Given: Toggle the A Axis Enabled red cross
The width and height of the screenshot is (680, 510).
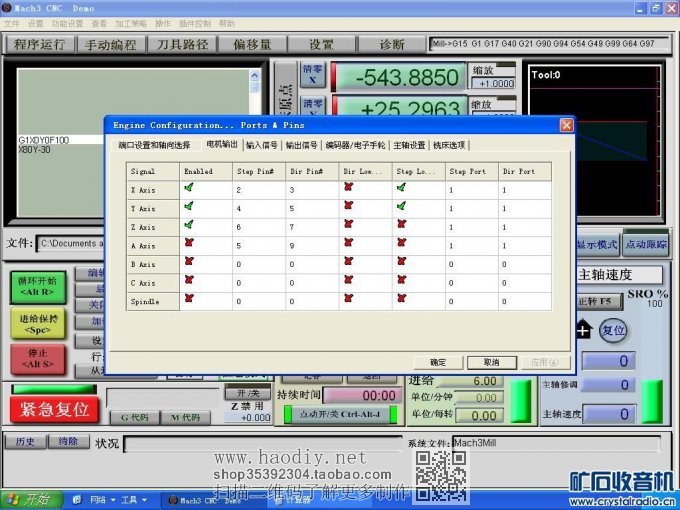Looking at the screenshot, I should pos(189,245).
